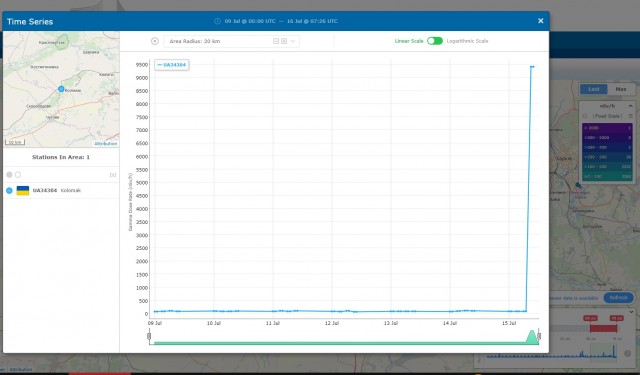This screenshot has height=375, width=640.
Task: Click the round gray icon right of timeline histogram
Action: (x=627, y=353)
